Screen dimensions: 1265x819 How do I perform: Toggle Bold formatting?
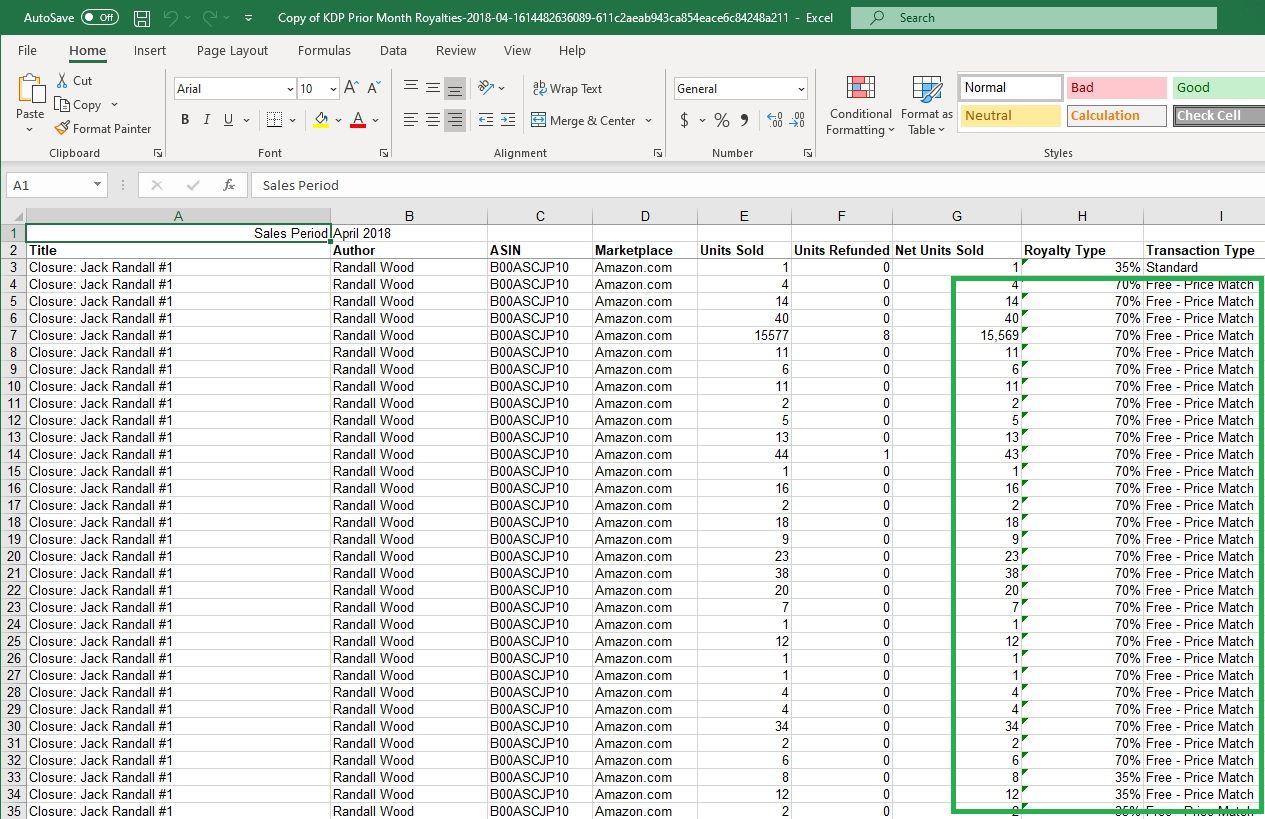pyautogui.click(x=185, y=120)
